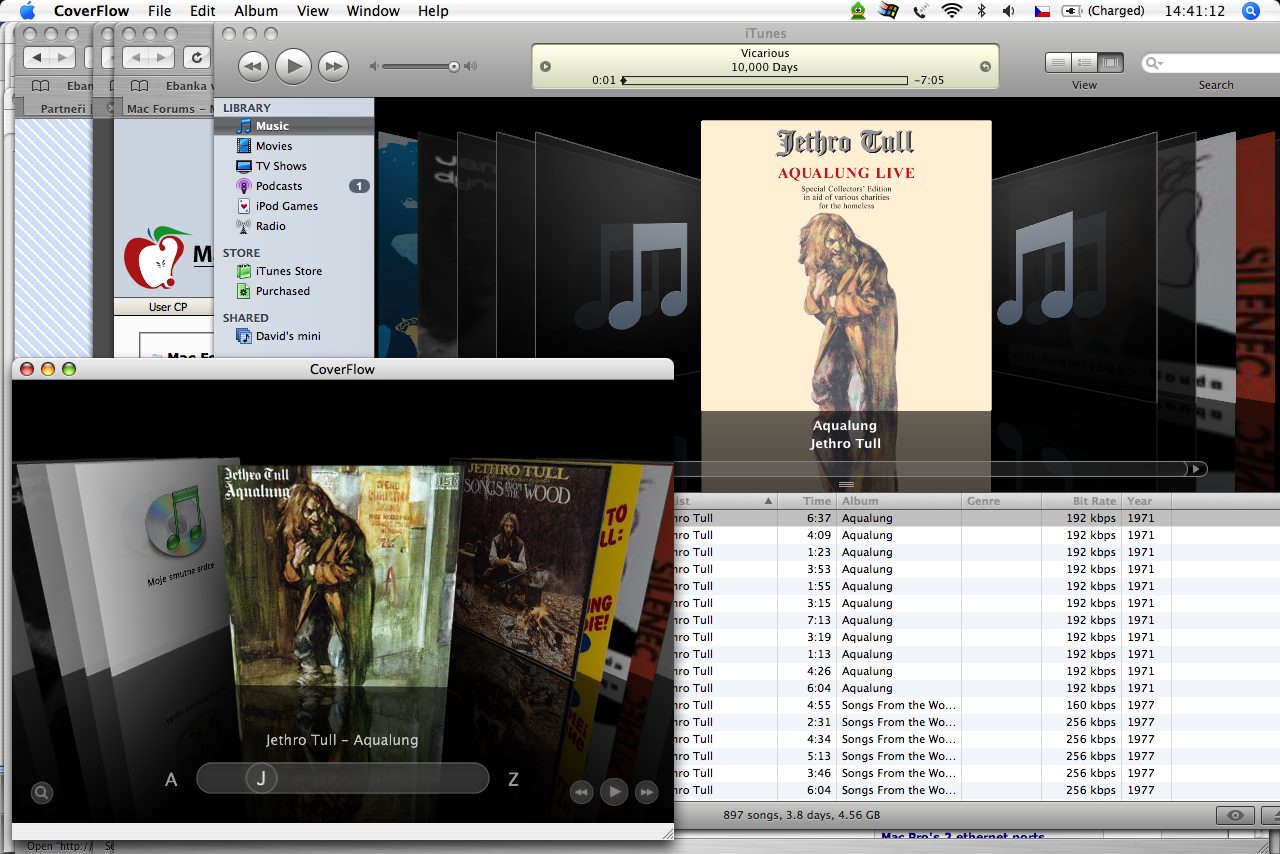This screenshot has height=854, width=1280.
Task: Click the iTunes previous track button
Action: coord(253,66)
